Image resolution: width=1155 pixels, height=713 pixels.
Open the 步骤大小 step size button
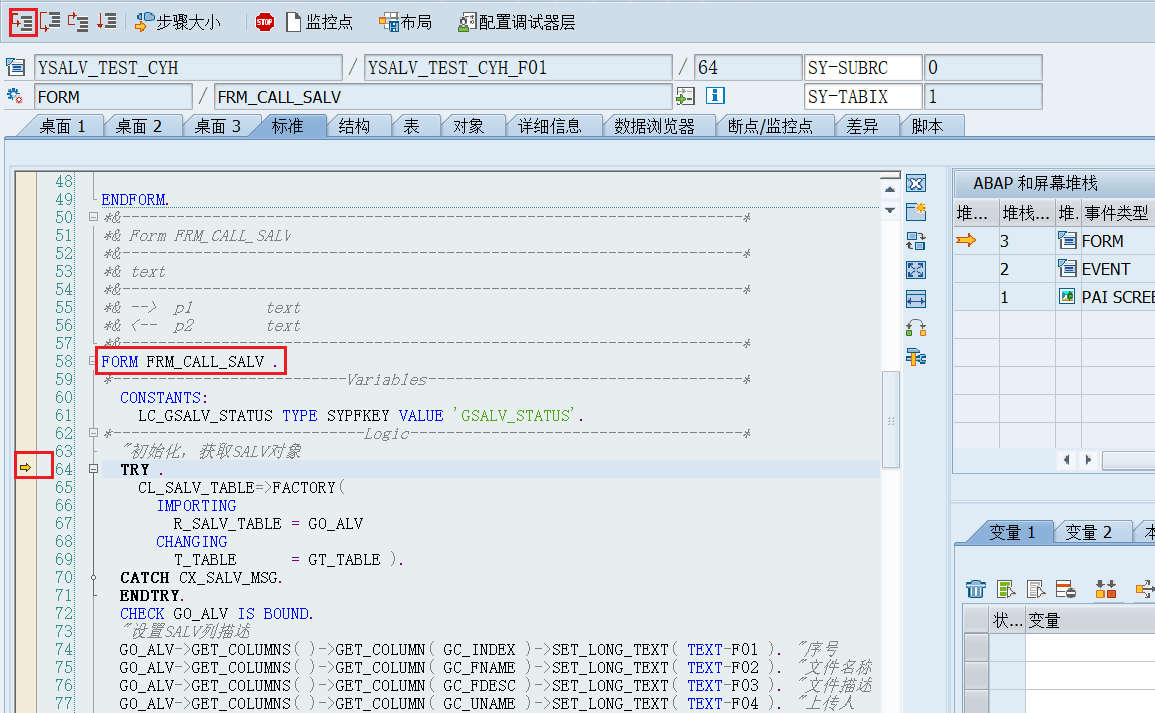pyautogui.click(x=179, y=22)
